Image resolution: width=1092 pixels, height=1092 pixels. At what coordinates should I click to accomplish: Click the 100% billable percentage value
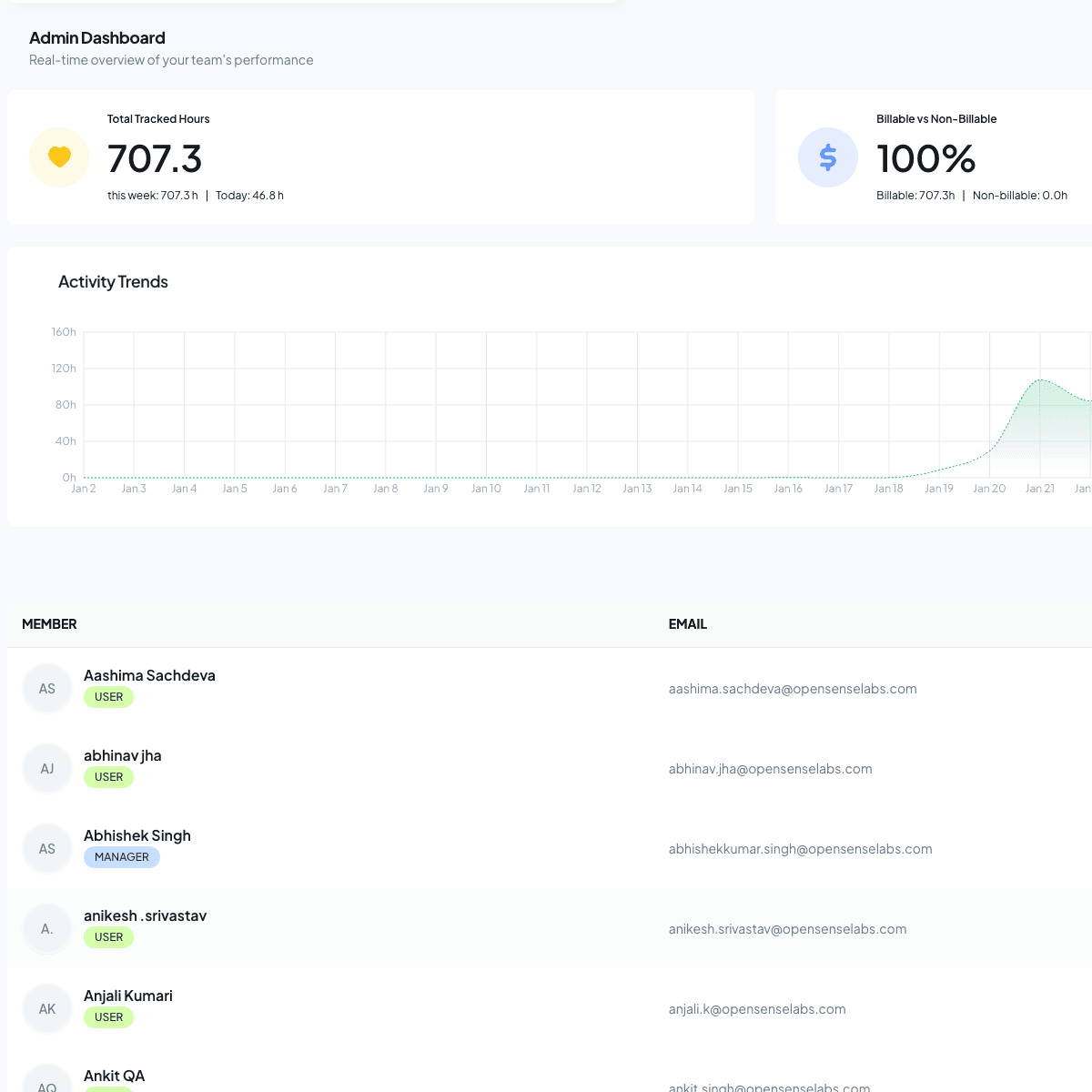(925, 158)
